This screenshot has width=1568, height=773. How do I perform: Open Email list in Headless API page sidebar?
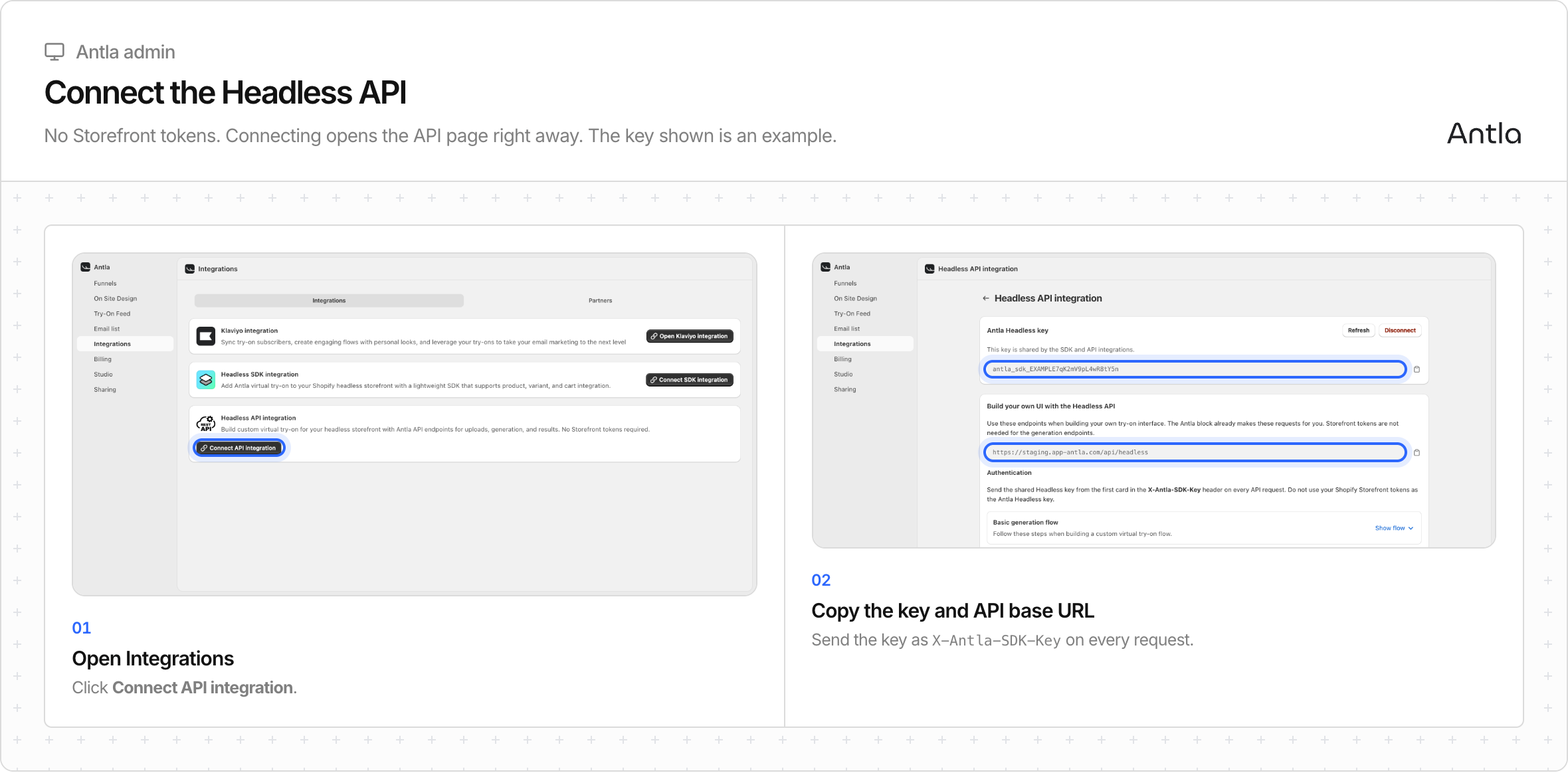(x=846, y=329)
